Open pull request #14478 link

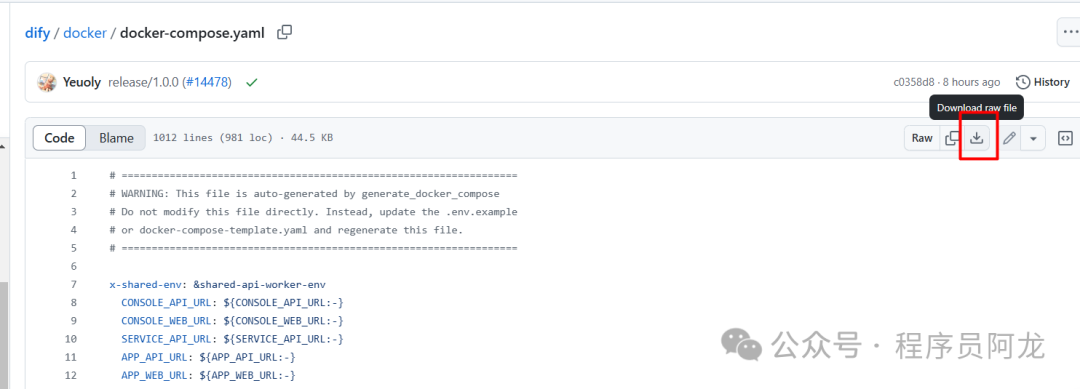[207, 82]
